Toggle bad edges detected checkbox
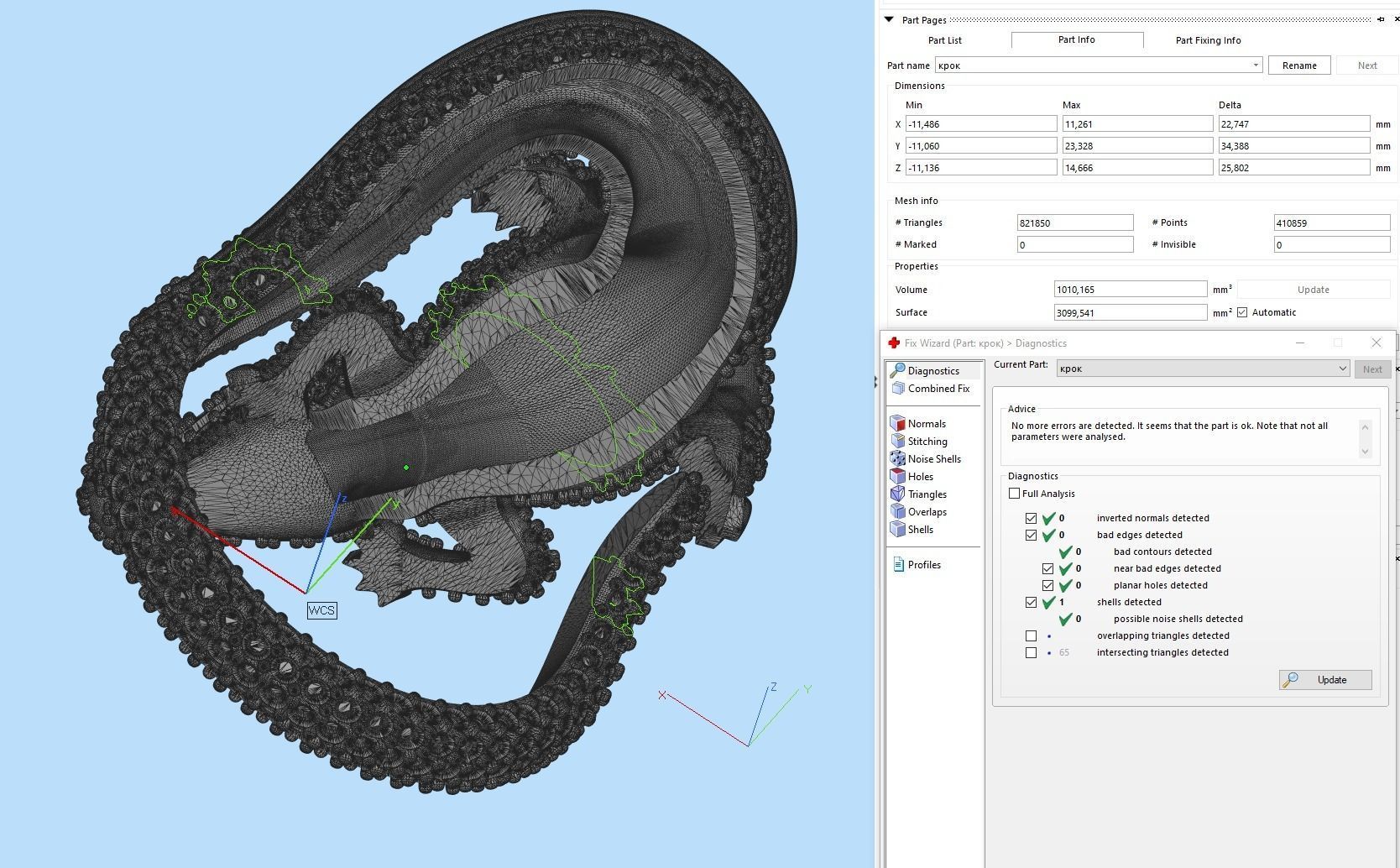The height and width of the screenshot is (868, 1400). coord(1031,535)
